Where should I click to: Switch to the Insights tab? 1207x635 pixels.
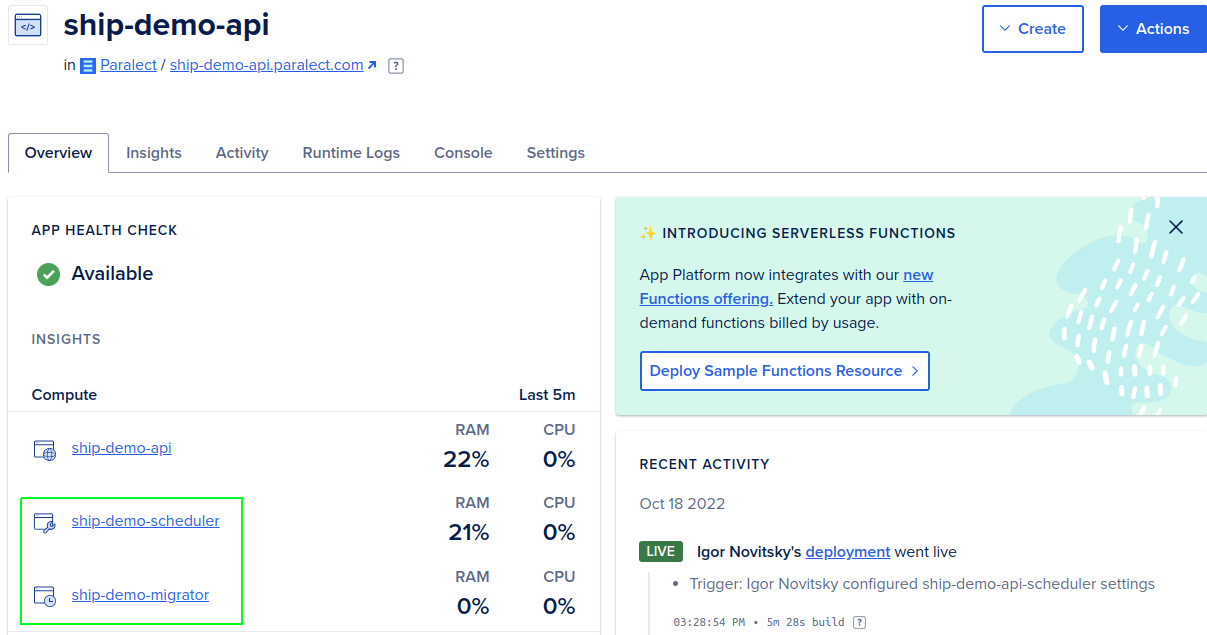(154, 153)
